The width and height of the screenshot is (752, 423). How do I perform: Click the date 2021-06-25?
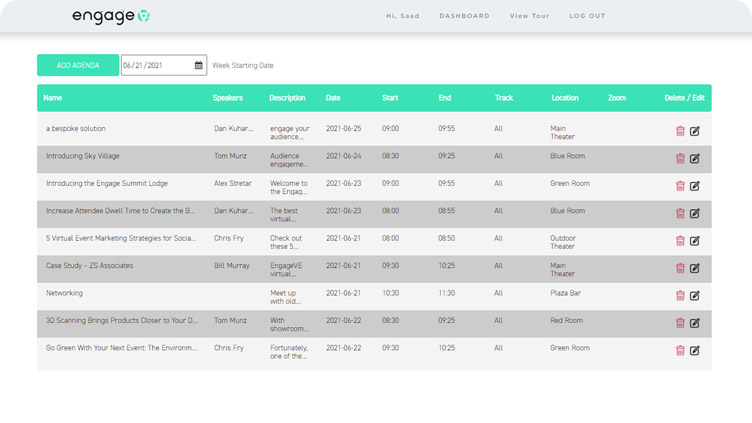[x=344, y=129]
